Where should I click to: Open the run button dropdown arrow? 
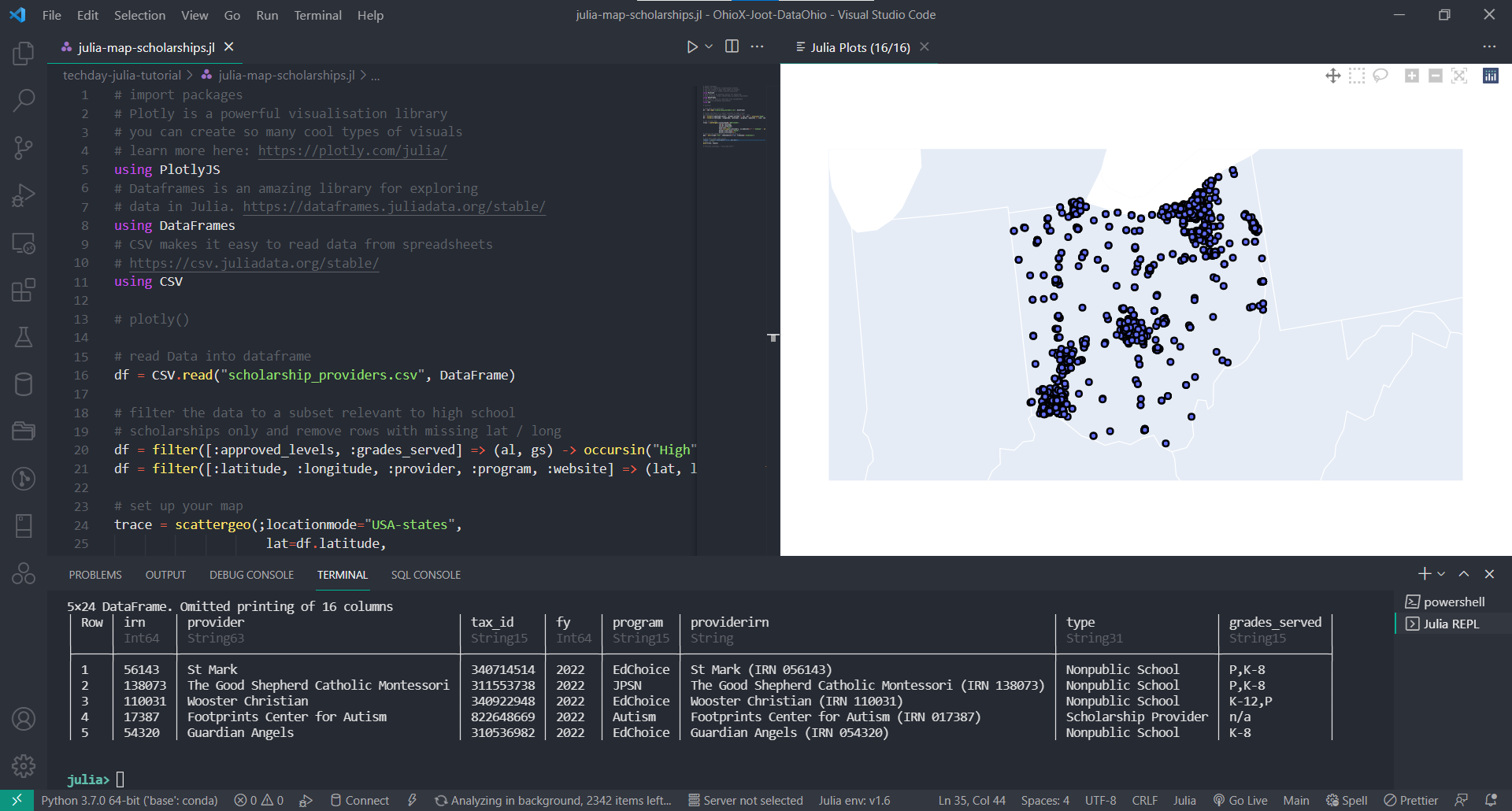709,47
